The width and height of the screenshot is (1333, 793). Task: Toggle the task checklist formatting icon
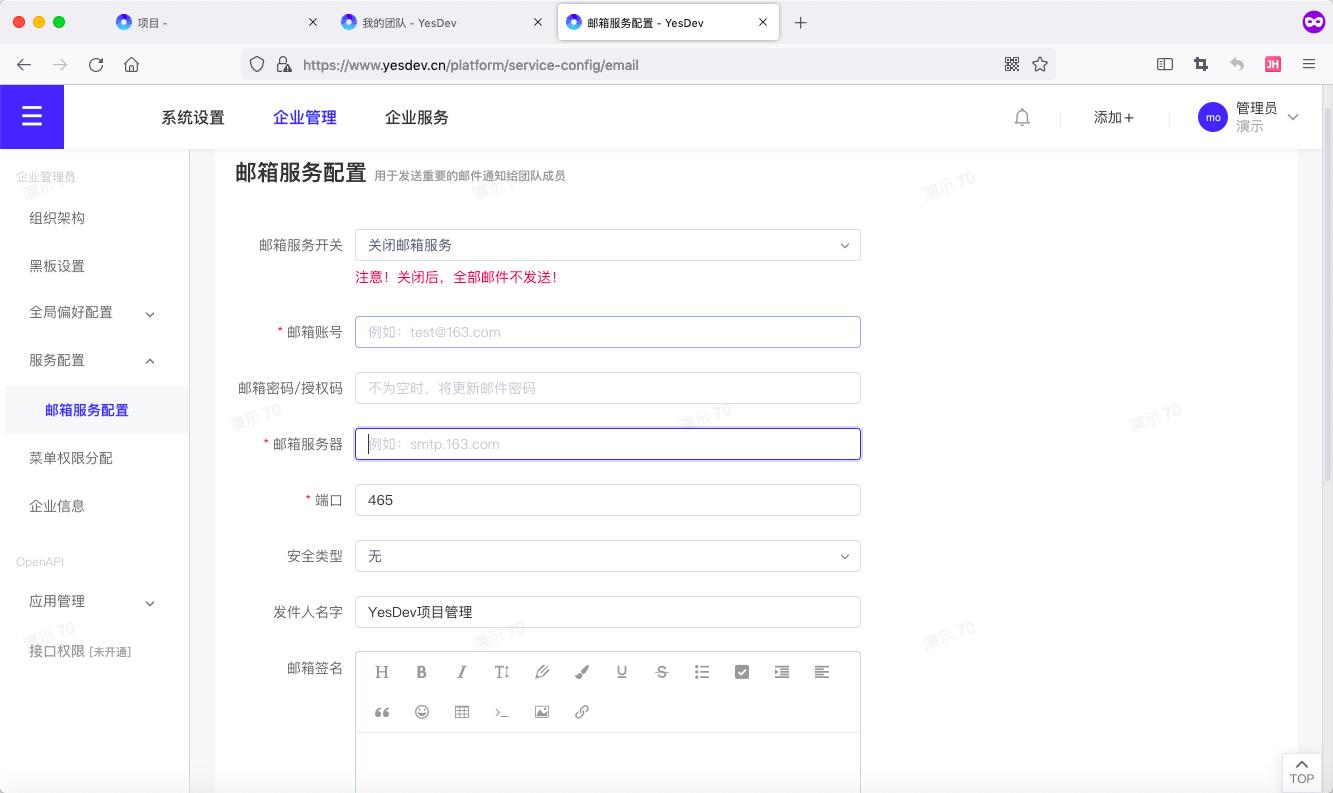741,671
